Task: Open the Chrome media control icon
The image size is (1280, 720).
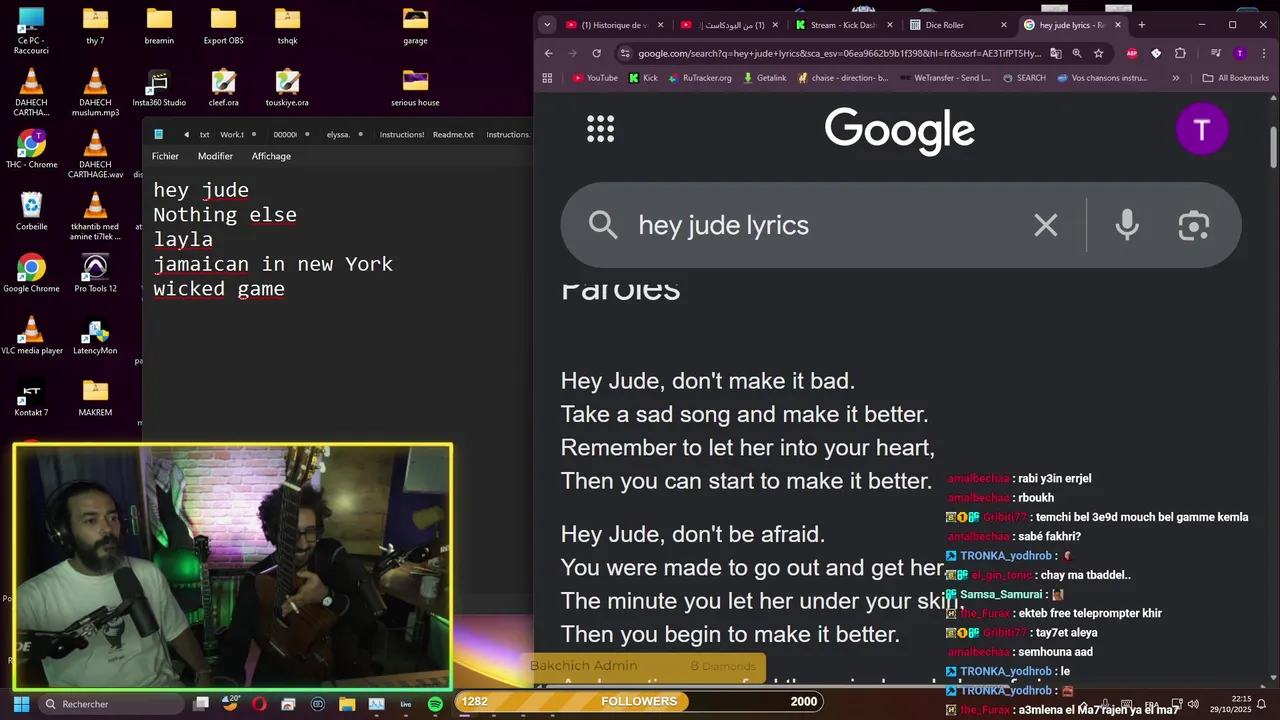Action: (1216, 53)
